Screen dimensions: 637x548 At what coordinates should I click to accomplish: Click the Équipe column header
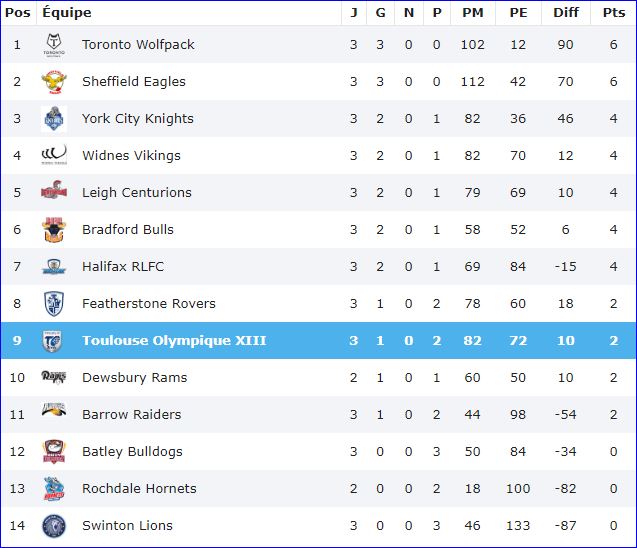pyautogui.click(x=67, y=13)
